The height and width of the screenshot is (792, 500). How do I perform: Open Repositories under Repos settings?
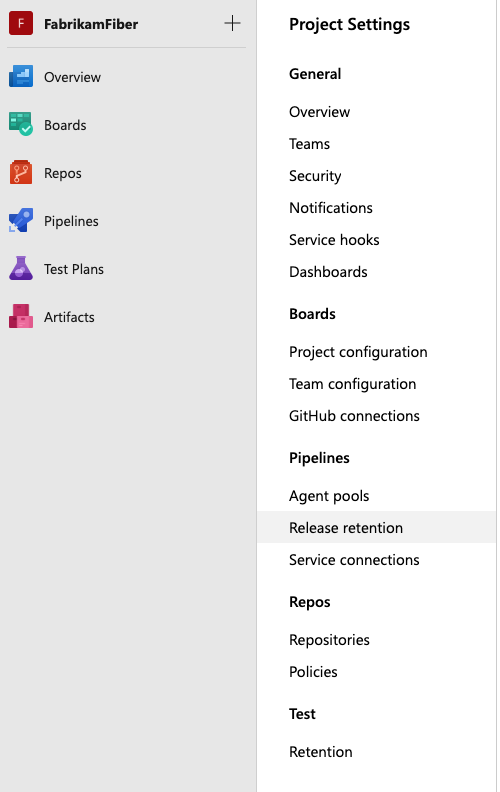pyautogui.click(x=329, y=640)
